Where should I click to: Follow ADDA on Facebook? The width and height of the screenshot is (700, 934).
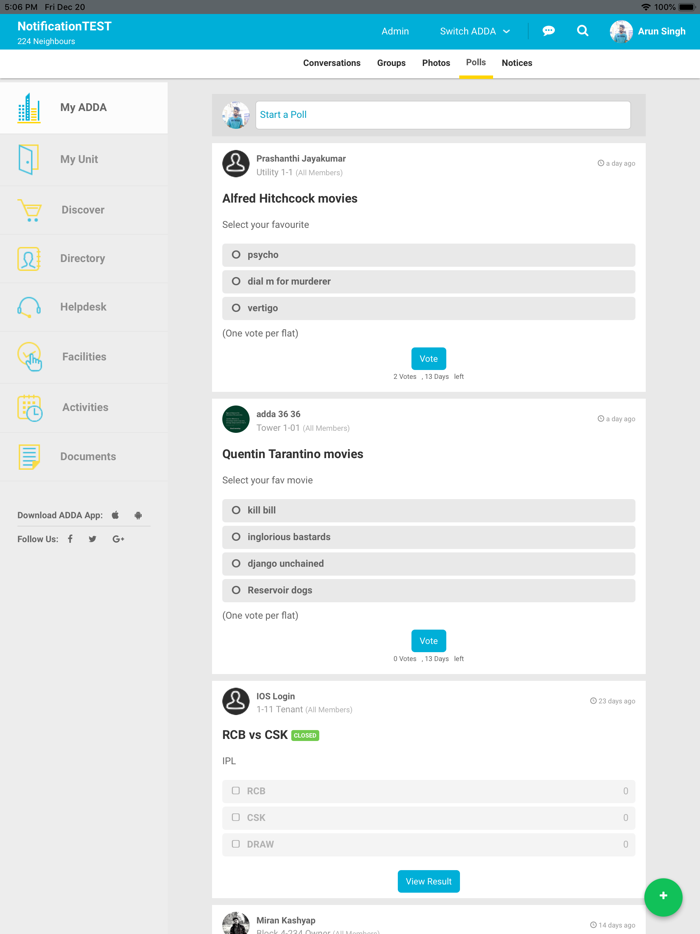(70, 539)
